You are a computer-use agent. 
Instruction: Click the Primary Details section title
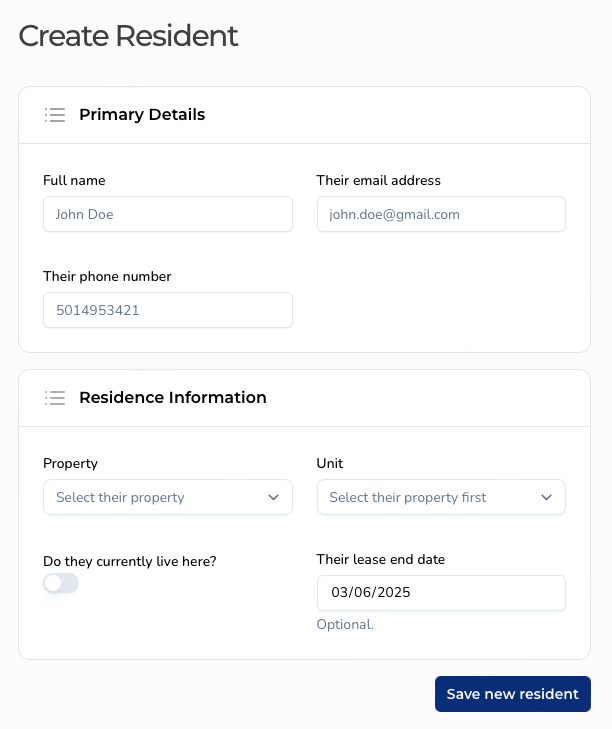point(142,114)
